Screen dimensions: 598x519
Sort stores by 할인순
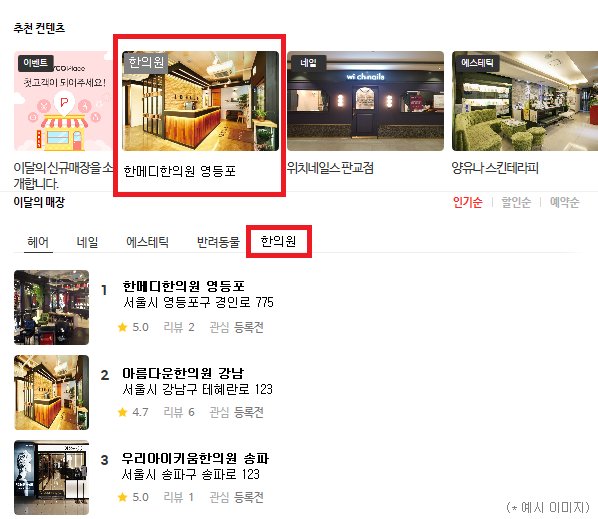516,202
